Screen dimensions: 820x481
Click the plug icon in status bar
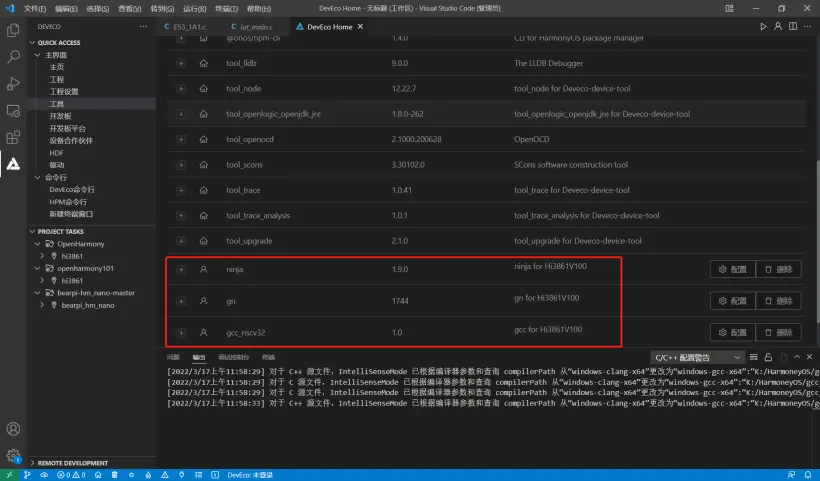(x=181, y=475)
